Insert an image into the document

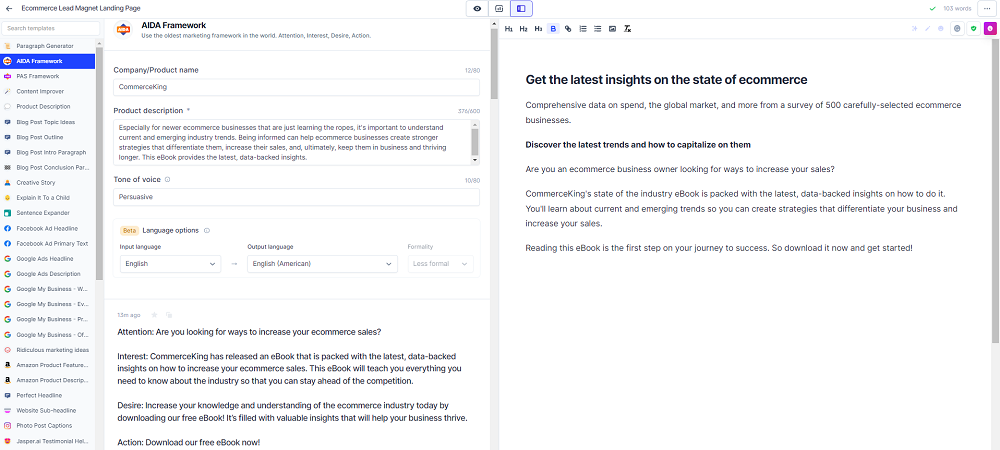(x=612, y=29)
